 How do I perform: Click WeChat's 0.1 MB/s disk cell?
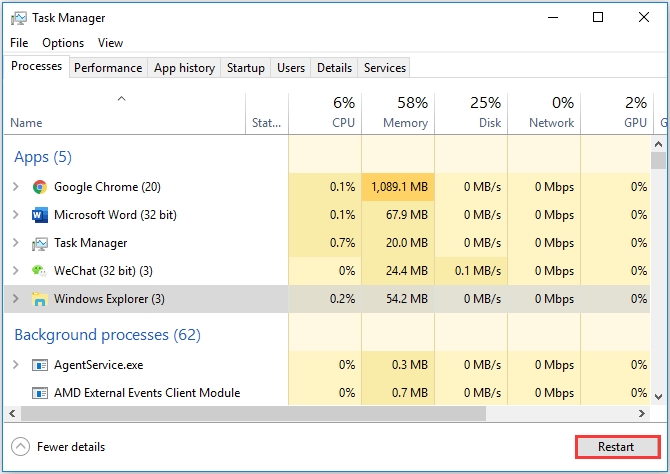click(x=471, y=271)
